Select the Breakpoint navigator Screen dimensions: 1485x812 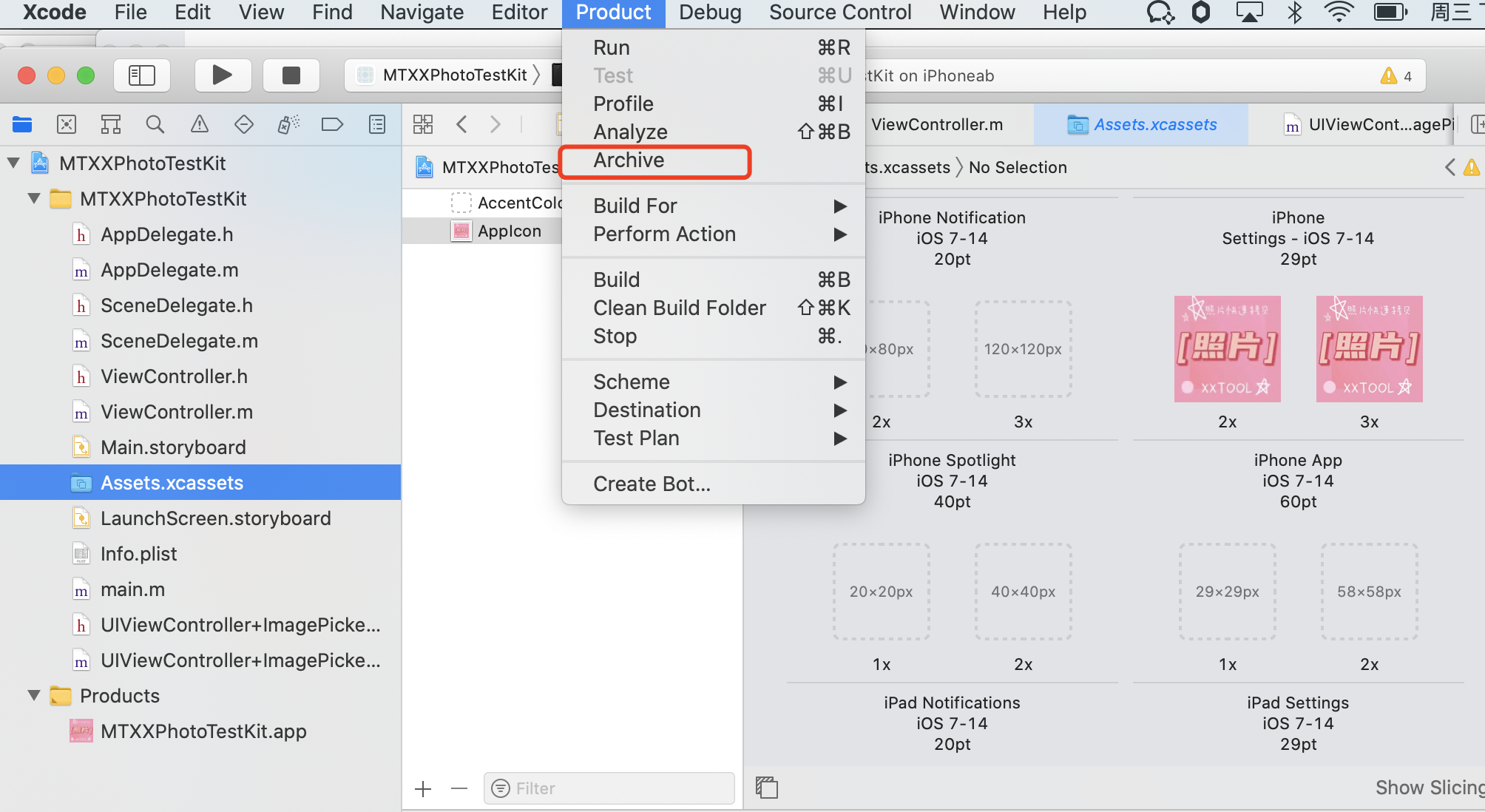(332, 124)
